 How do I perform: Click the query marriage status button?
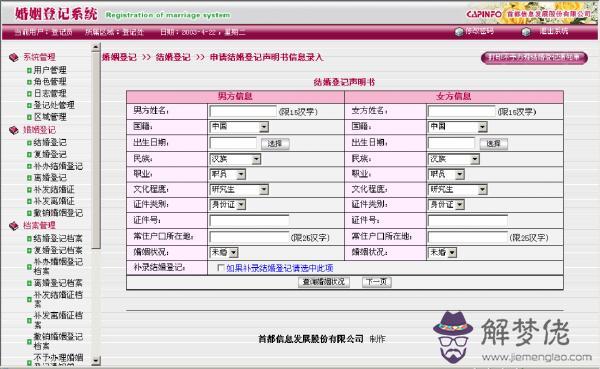pos(324,282)
